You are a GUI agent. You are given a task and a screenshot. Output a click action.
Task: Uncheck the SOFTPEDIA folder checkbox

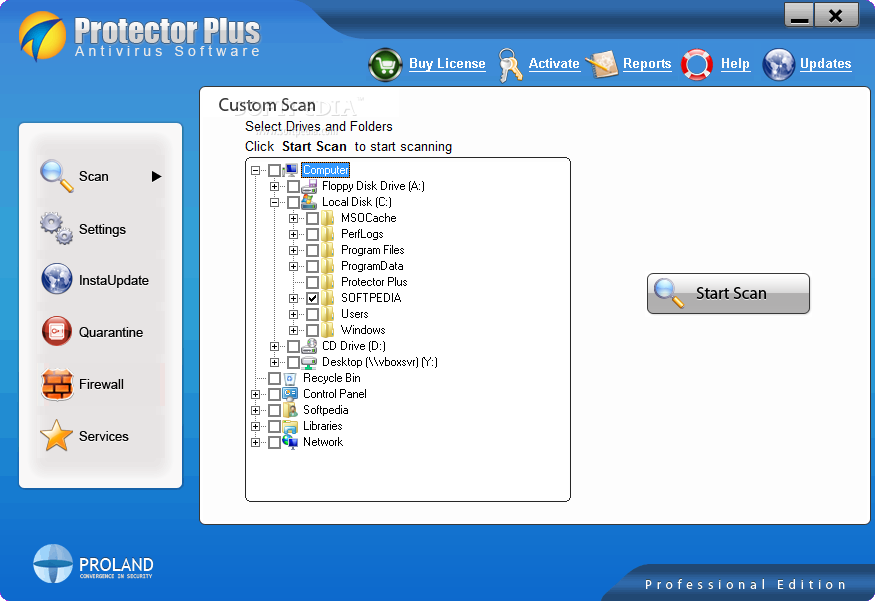pyautogui.click(x=312, y=299)
